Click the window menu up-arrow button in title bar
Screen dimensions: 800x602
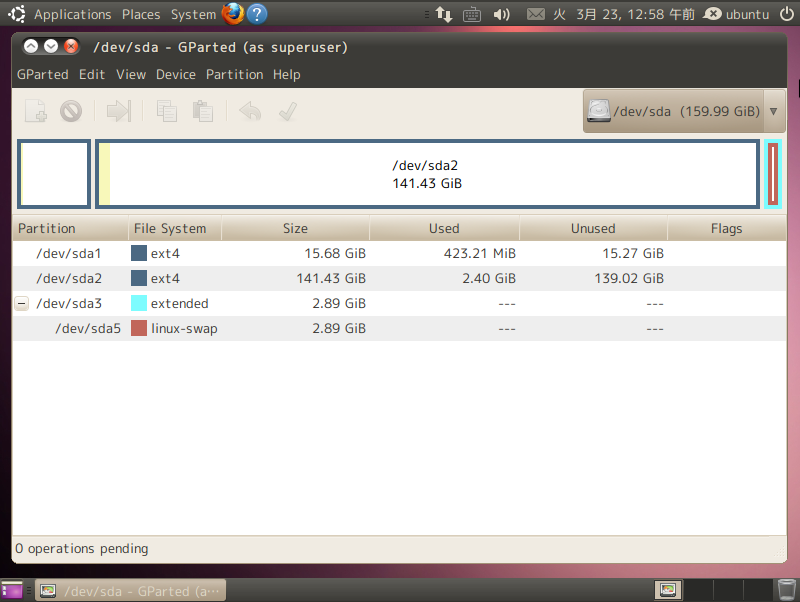pyautogui.click(x=31, y=46)
